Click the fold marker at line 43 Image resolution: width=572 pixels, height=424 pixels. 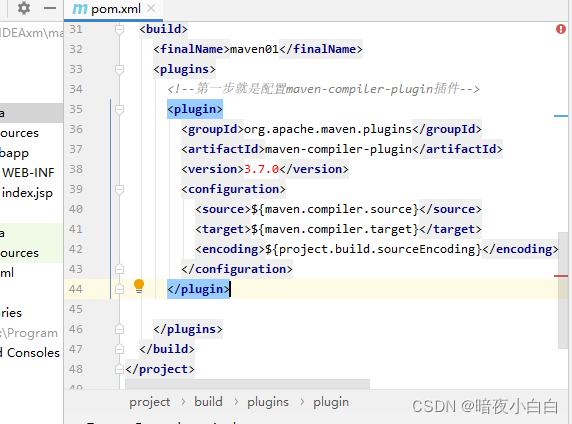(x=119, y=269)
